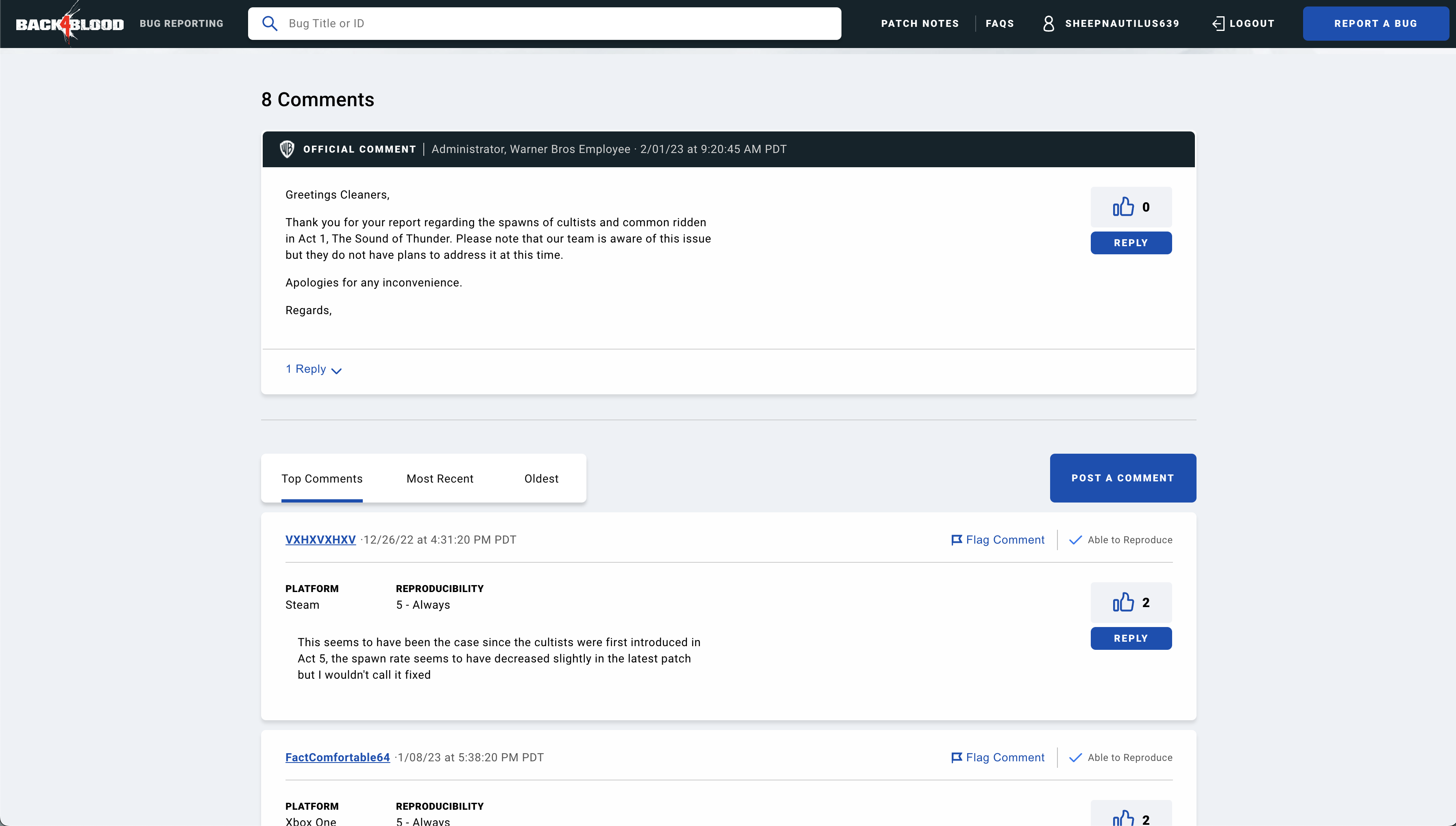Open VXHXVXHXV user profile link
Viewport: 1456px width, 826px height.
coord(320,540)
